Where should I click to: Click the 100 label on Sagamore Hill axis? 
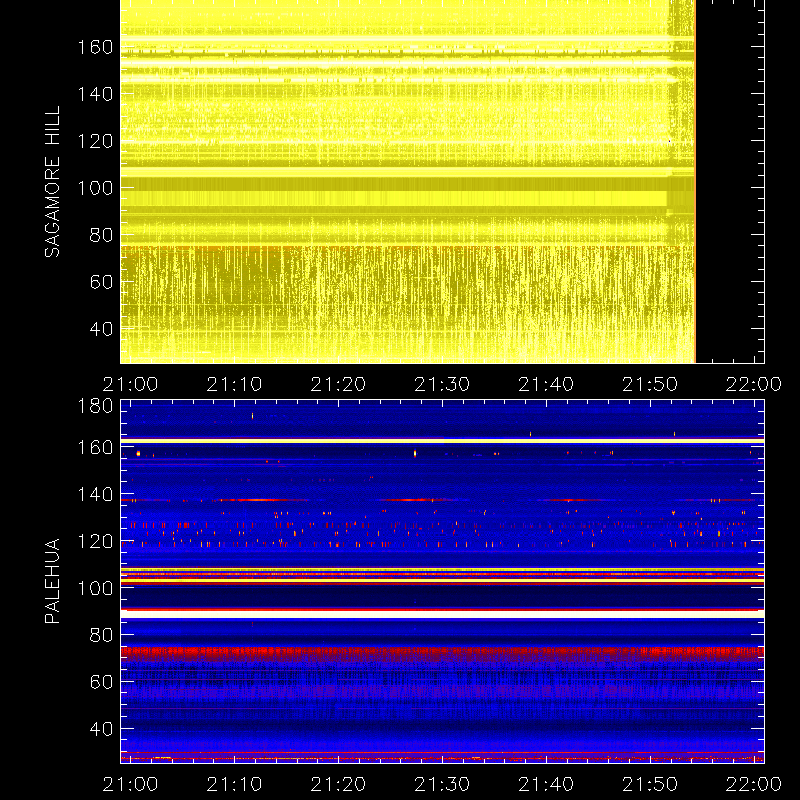click(x=95, y=188)
